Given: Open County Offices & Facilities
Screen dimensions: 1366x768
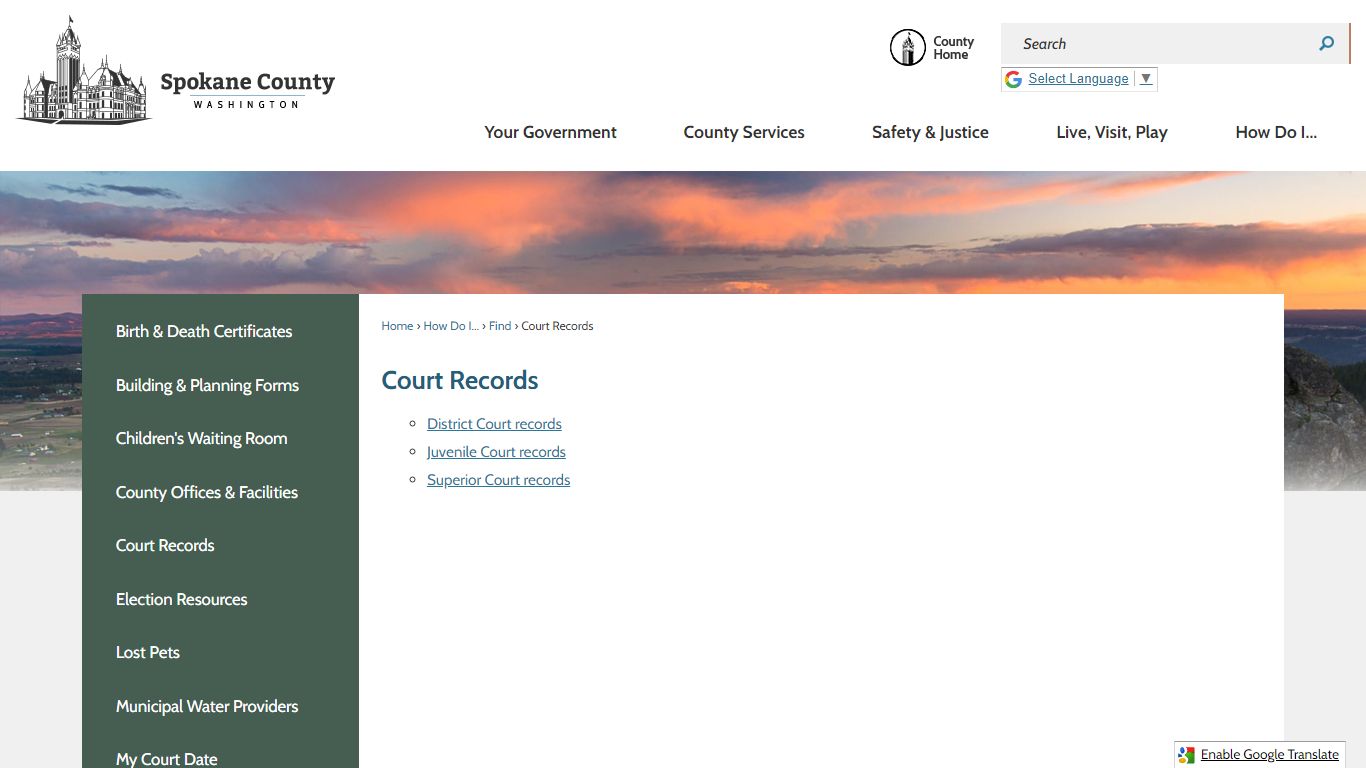Looking at the screenshot, I should tap(207, 492).
